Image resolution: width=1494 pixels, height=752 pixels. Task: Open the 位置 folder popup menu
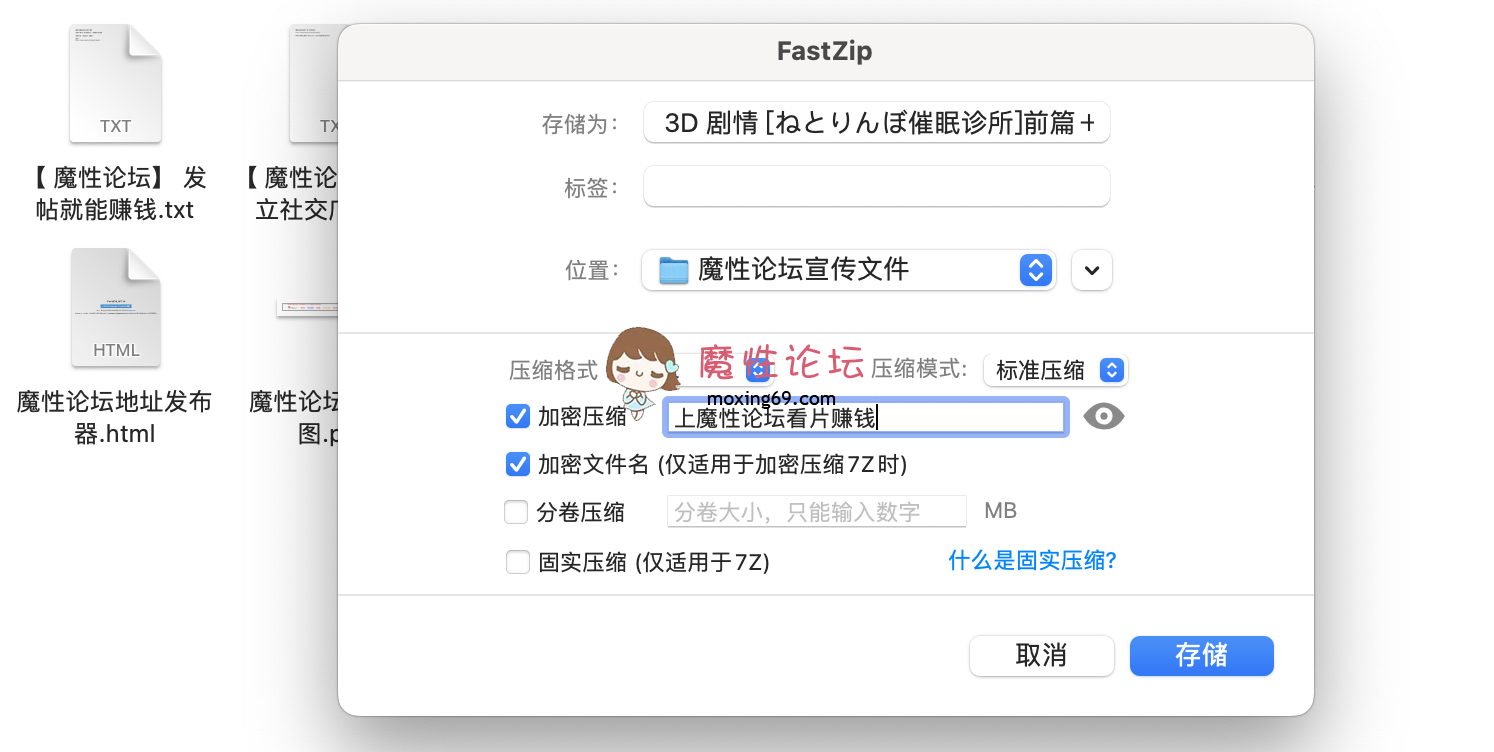(848, 270)
